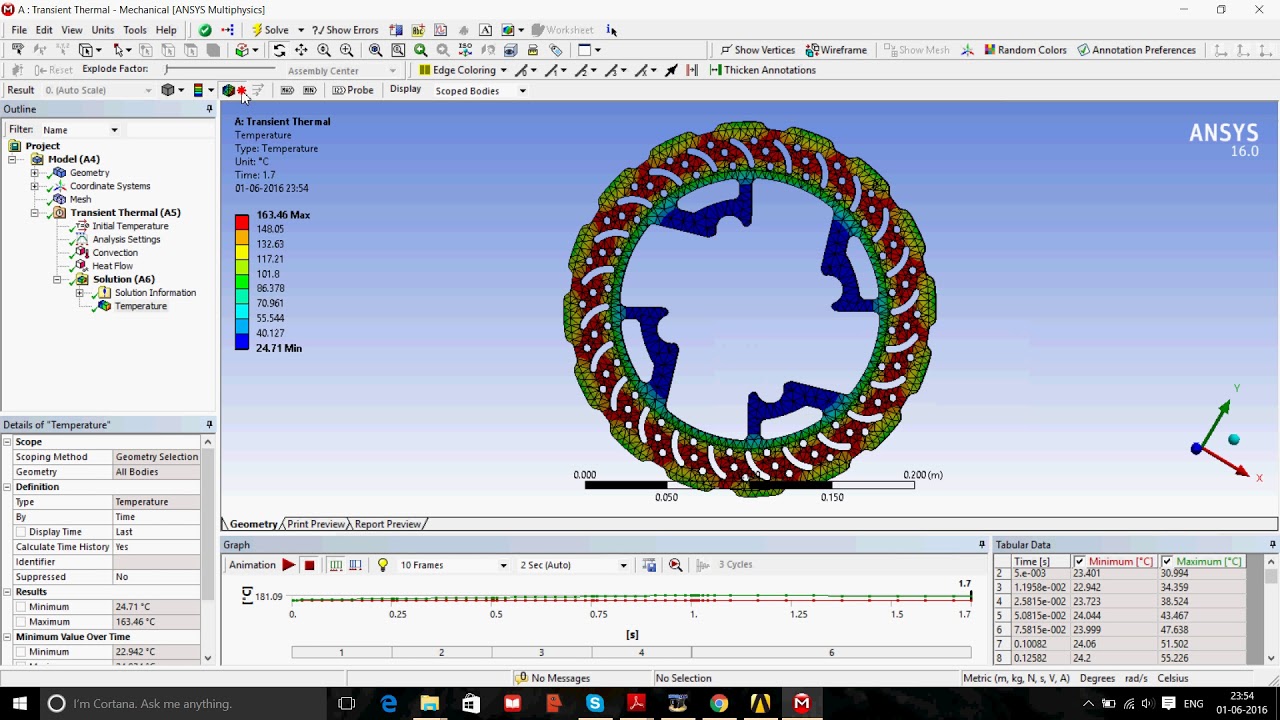Screen dimensions: 1280x720
Task: Open the Edit menu
Action: [44, 30]
